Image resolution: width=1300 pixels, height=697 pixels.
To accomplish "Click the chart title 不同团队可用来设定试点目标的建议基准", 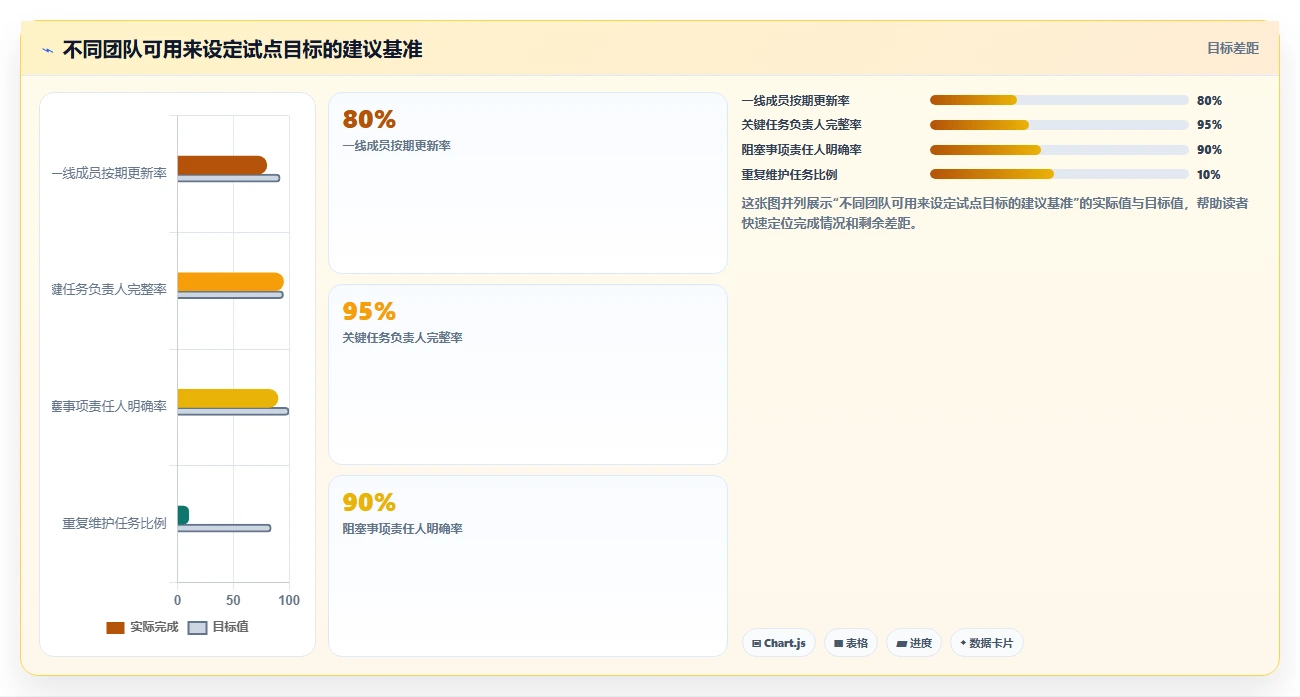I will [x=242, y=49].
